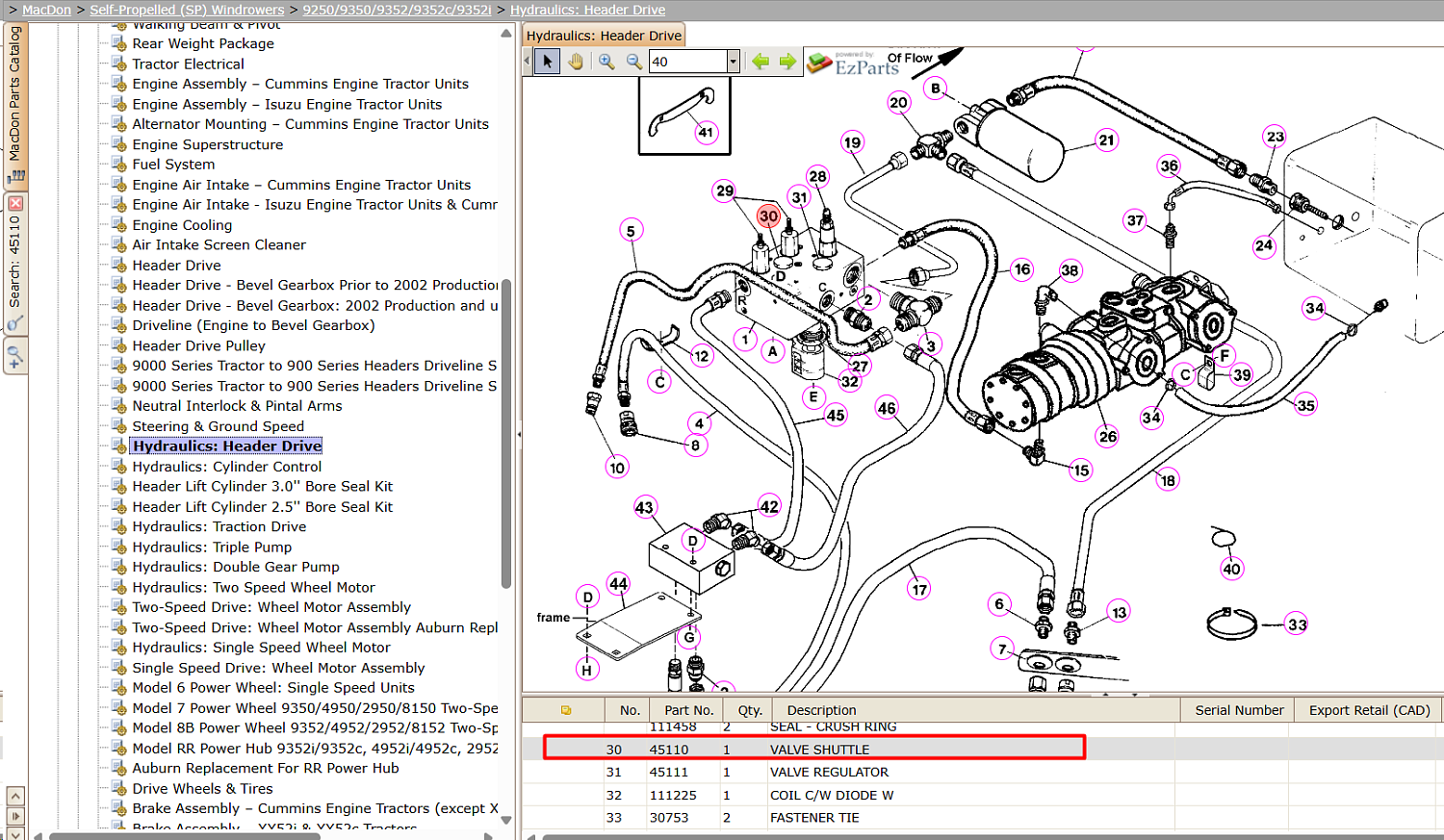The width and height of the screenshot is (1444, 840).
Task: Open Fuel System section
Action: 173,165
